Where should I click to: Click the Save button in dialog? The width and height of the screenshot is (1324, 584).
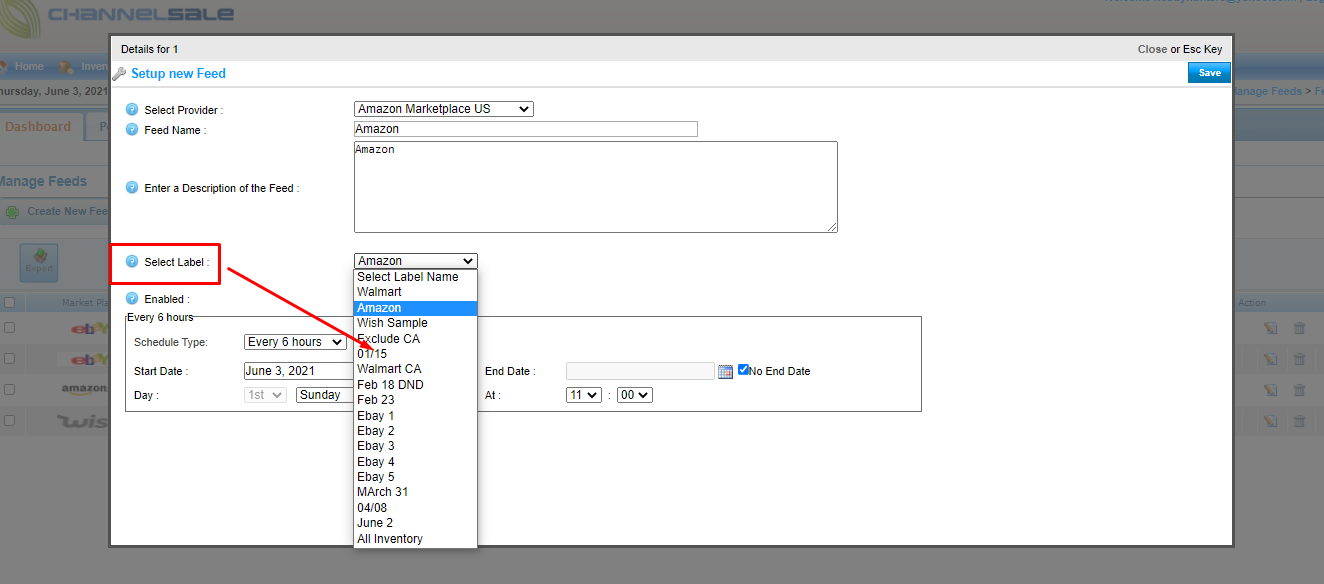click(x=1209, y=73)
